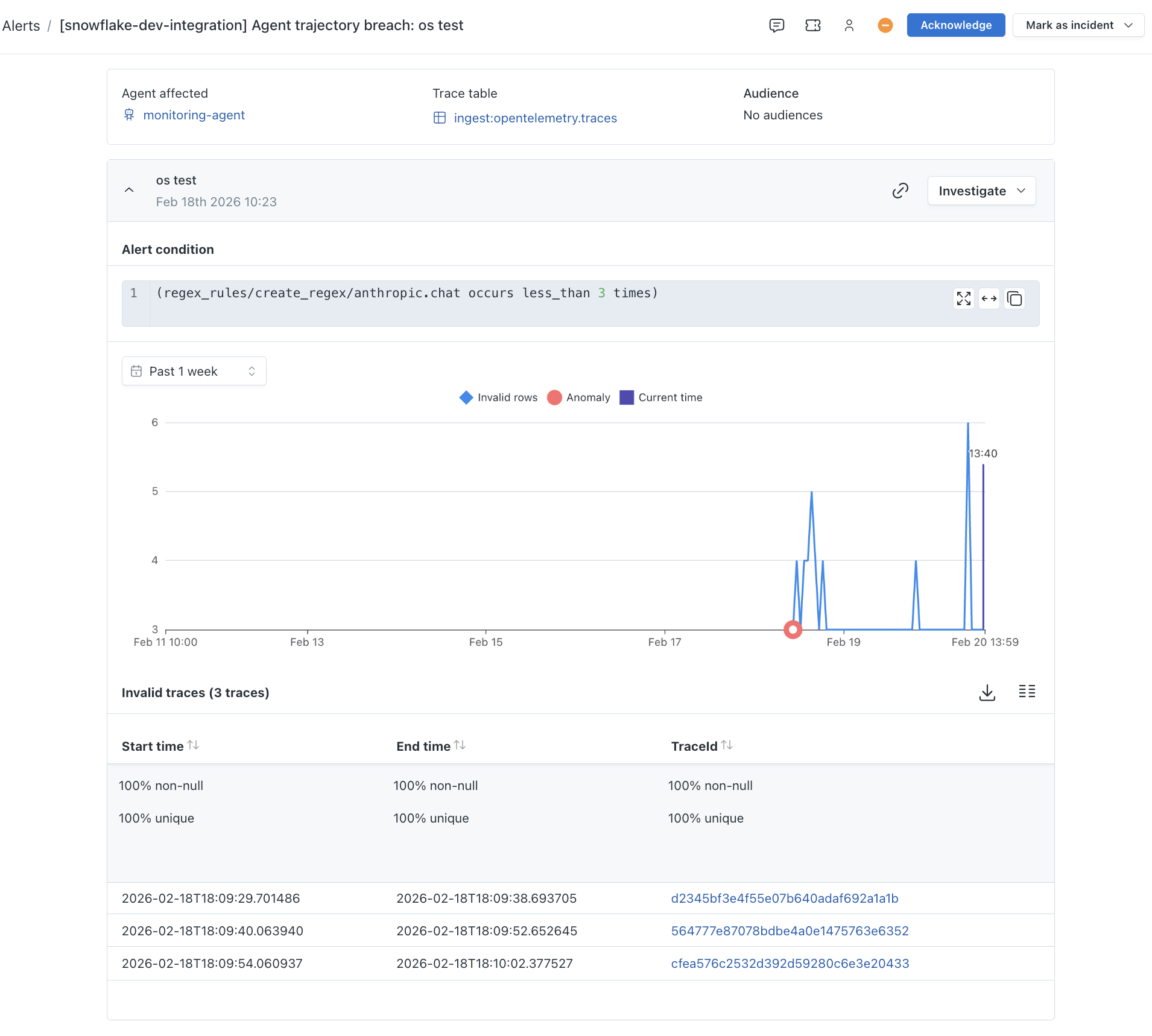Open the Investigate dropdown
This screenshot has height=1036, width=1152.
coord(981,191)
